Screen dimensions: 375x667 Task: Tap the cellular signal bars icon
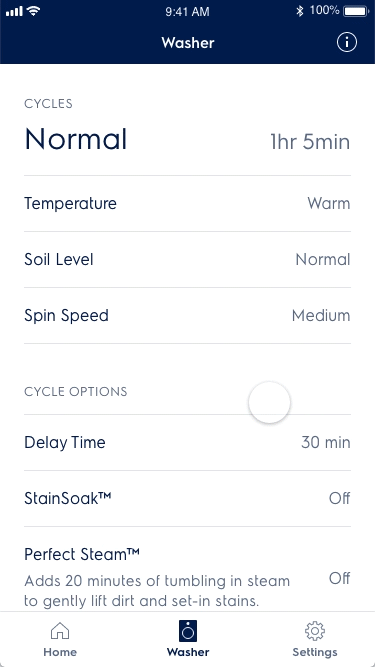click(x=14, y=11)
